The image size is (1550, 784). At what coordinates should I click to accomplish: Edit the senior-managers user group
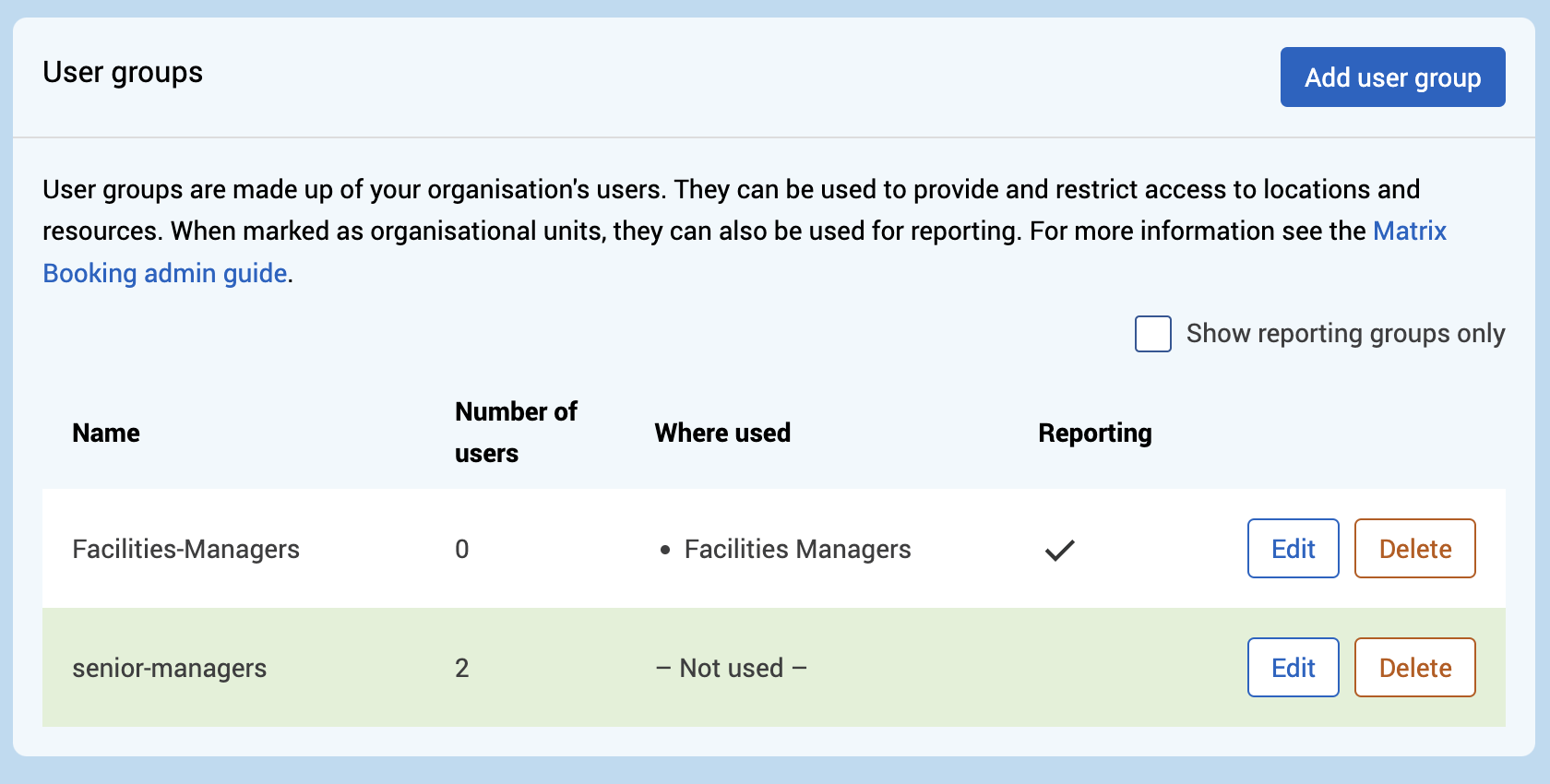(x=1293, y=668)
